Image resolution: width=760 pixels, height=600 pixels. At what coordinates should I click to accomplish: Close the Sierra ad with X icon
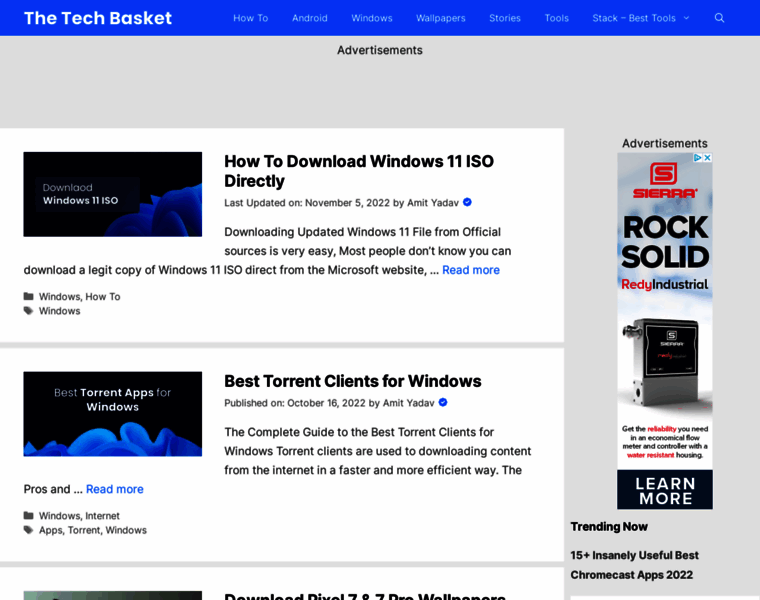(708, 158)
